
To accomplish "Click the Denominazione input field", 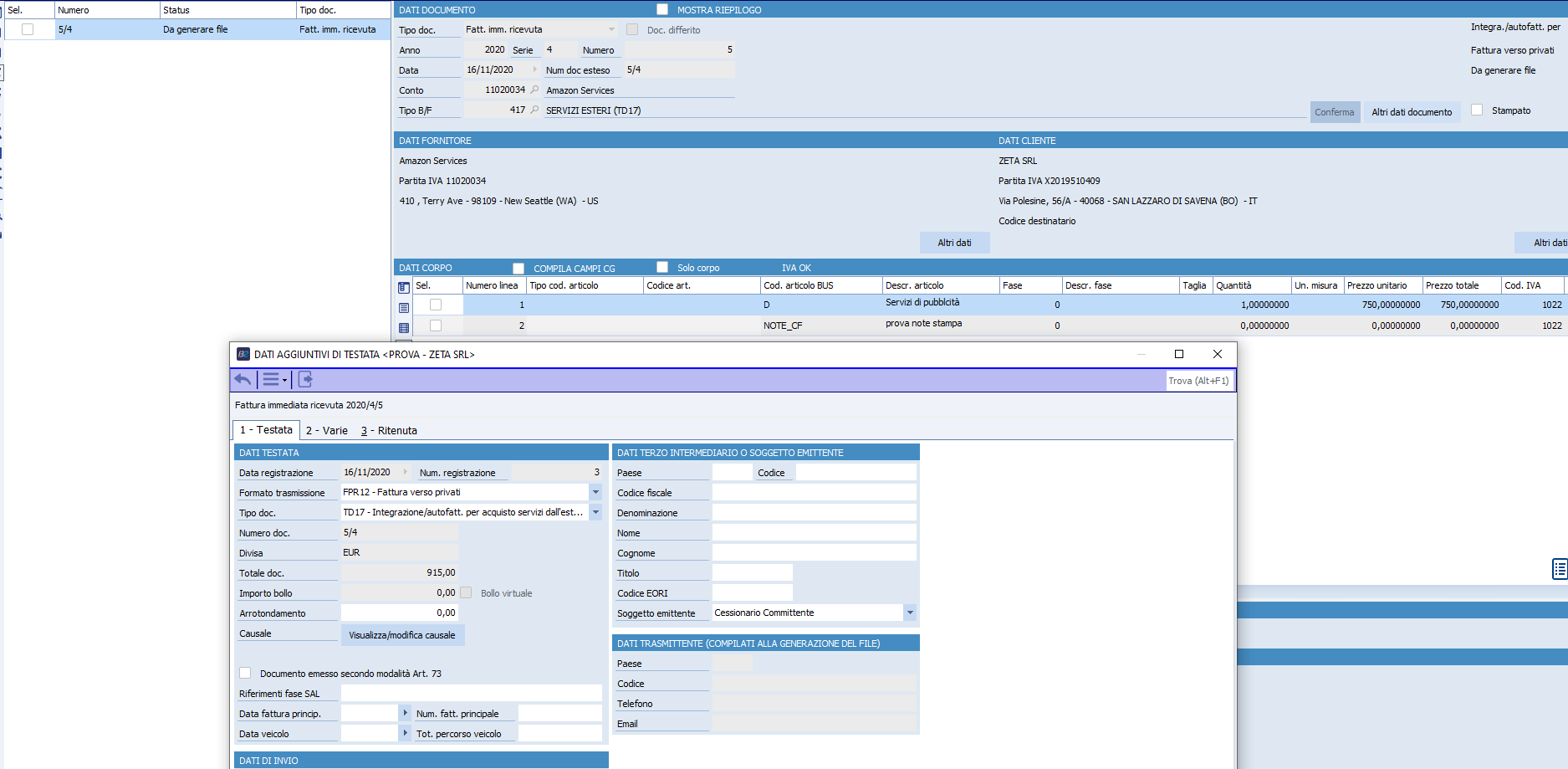I will pyautogui.click(x=814, y=512).
